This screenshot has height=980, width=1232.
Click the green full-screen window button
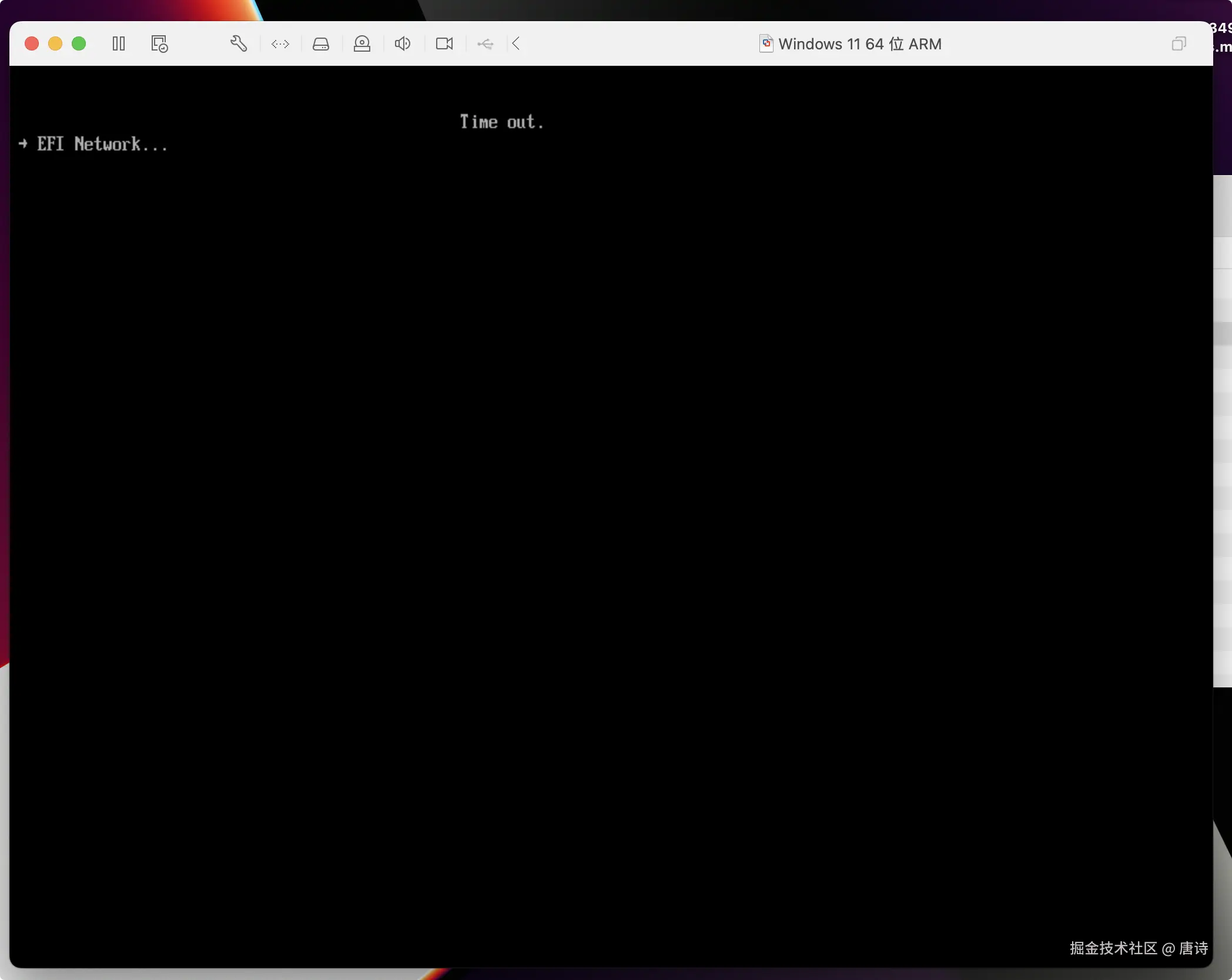pos(79,44)
